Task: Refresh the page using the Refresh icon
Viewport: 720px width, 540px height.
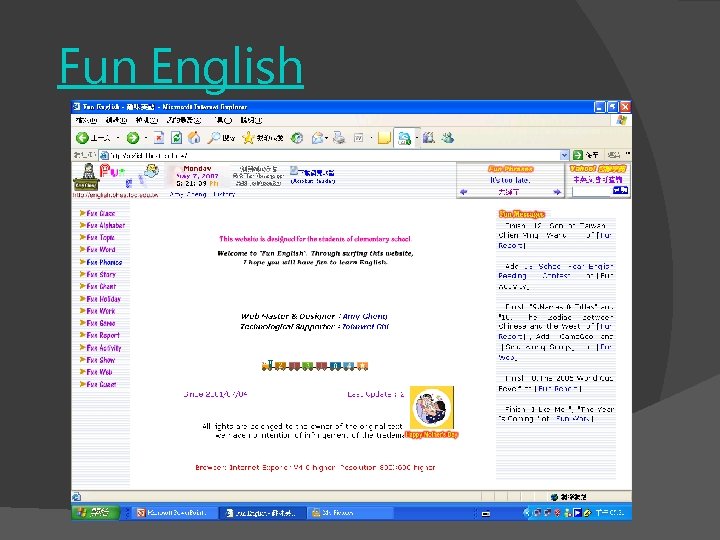Action: pyautogui.click(x=176, y=138)
